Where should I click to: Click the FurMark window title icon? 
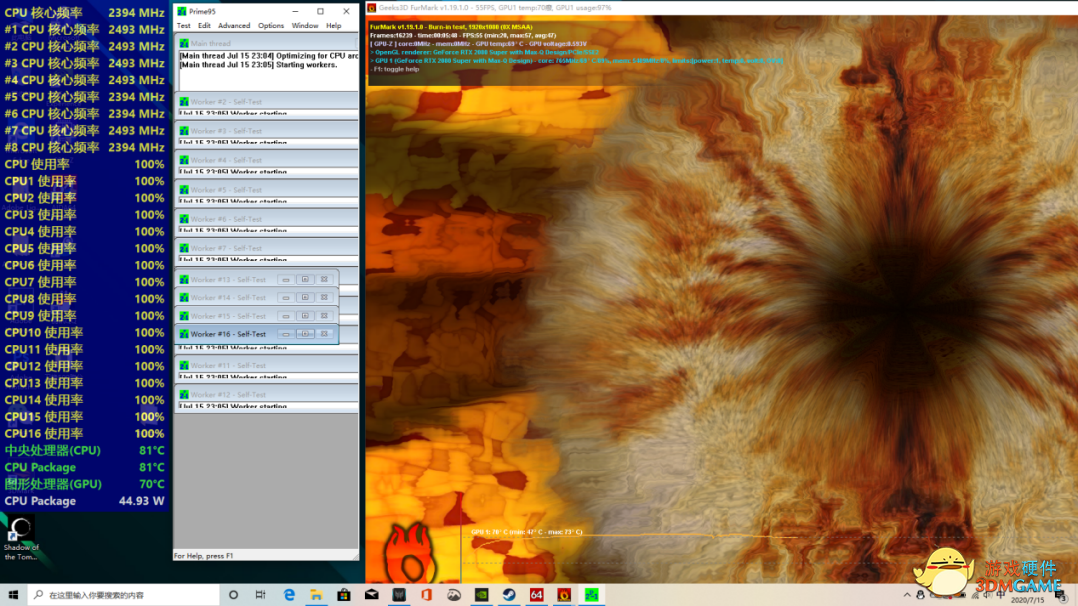(371, 8)
